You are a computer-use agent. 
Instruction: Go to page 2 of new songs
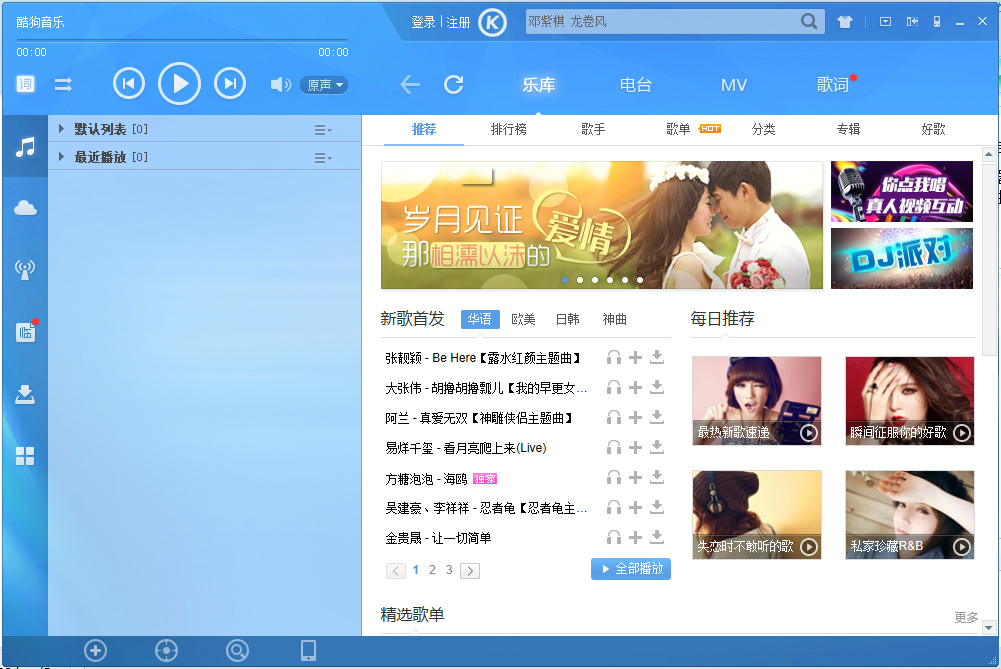(x=432, y=570)
